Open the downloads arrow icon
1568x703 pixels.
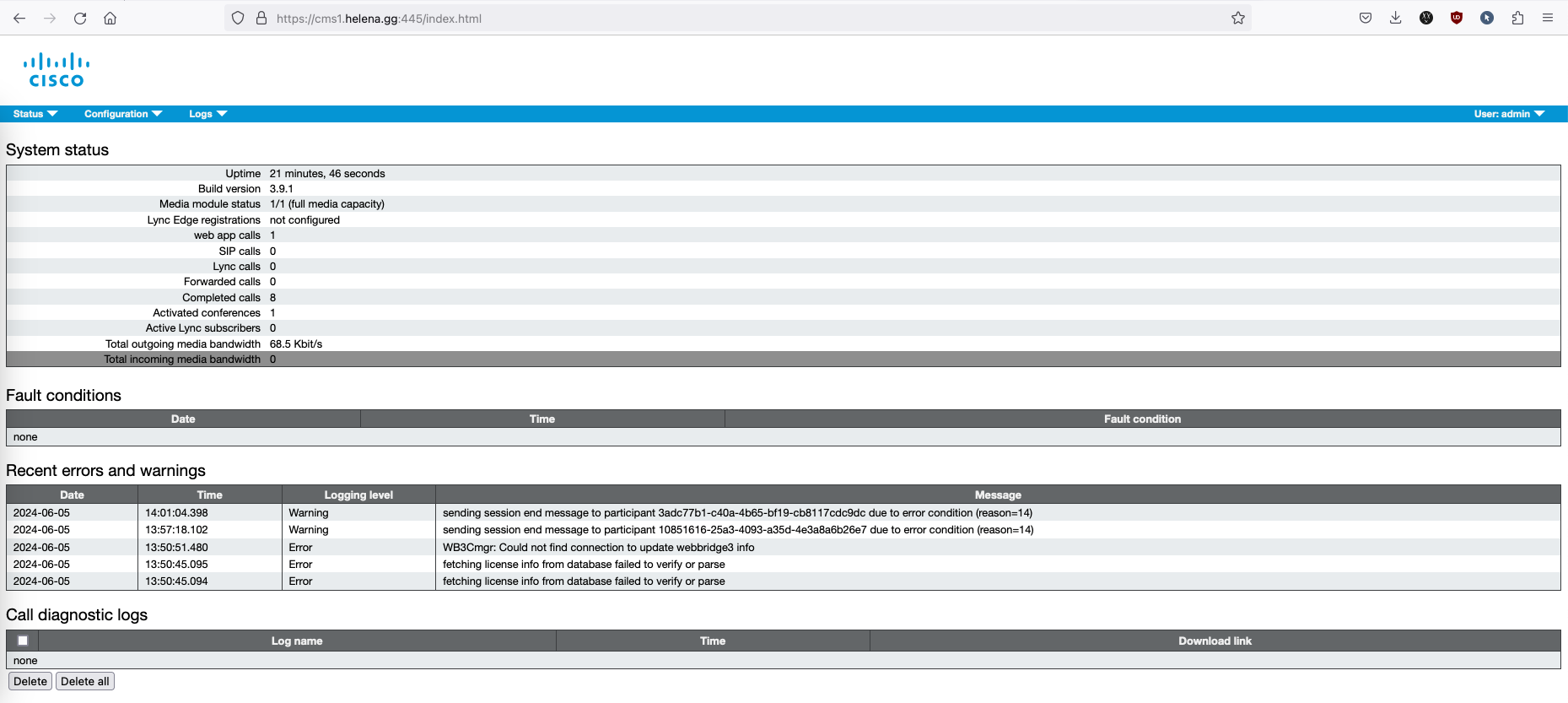(x=1395, y=18)
